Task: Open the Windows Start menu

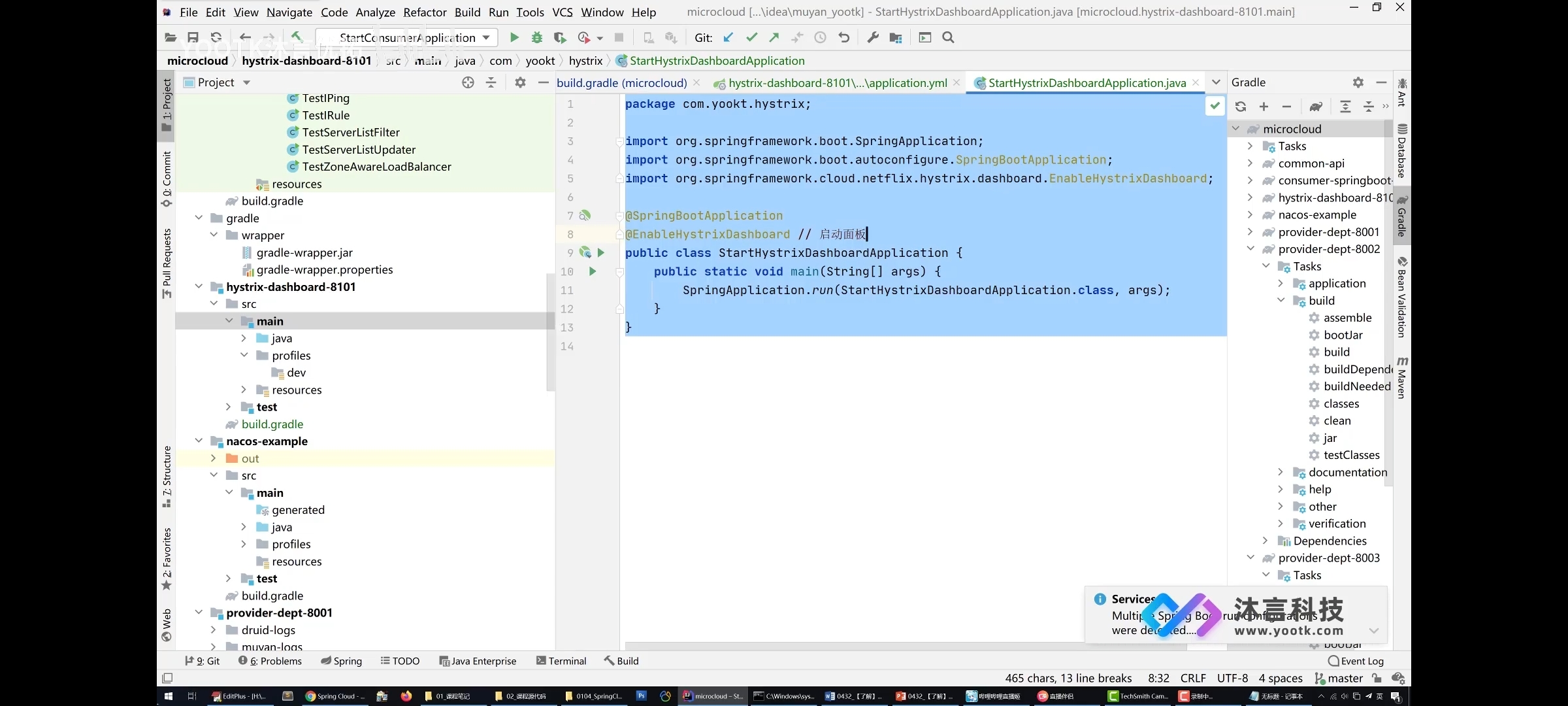Action: coord(168,696)
